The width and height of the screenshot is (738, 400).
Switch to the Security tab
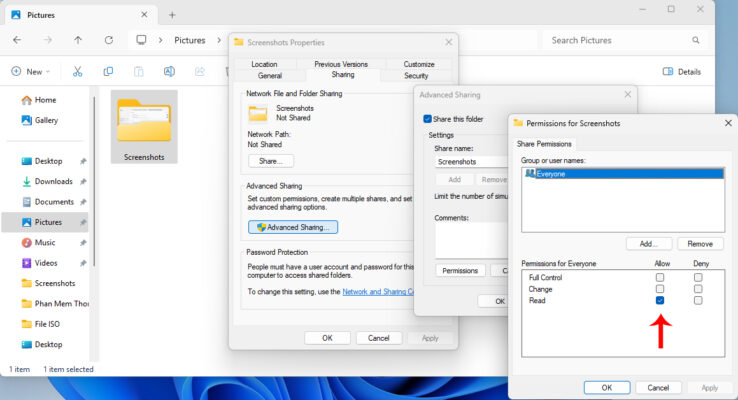tap(416, 75)
